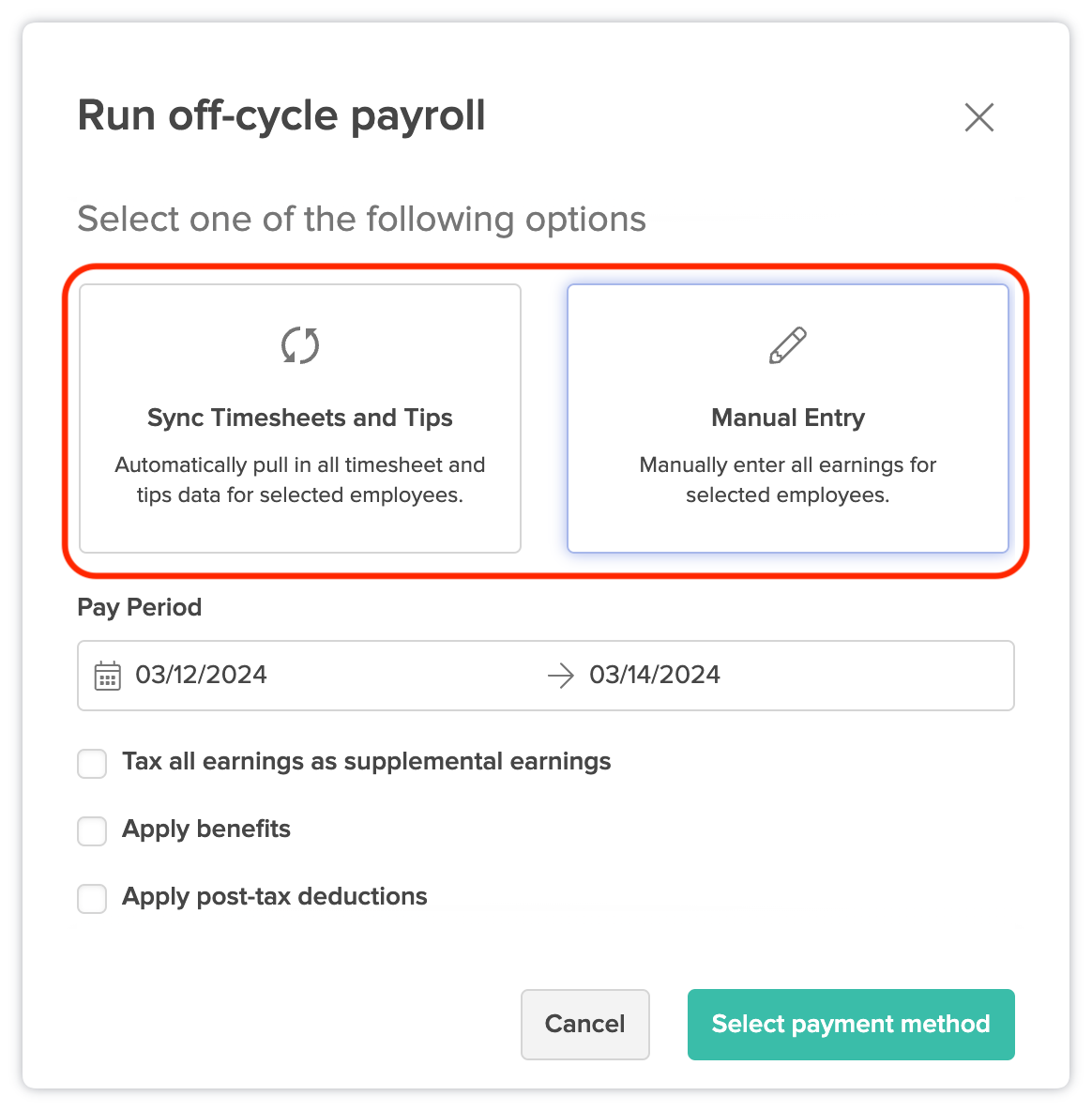Viewport: 1092px width, 1111px height.
Task: Click the arrow icon between the pay period dates
Action: click(x=560, y=675)
